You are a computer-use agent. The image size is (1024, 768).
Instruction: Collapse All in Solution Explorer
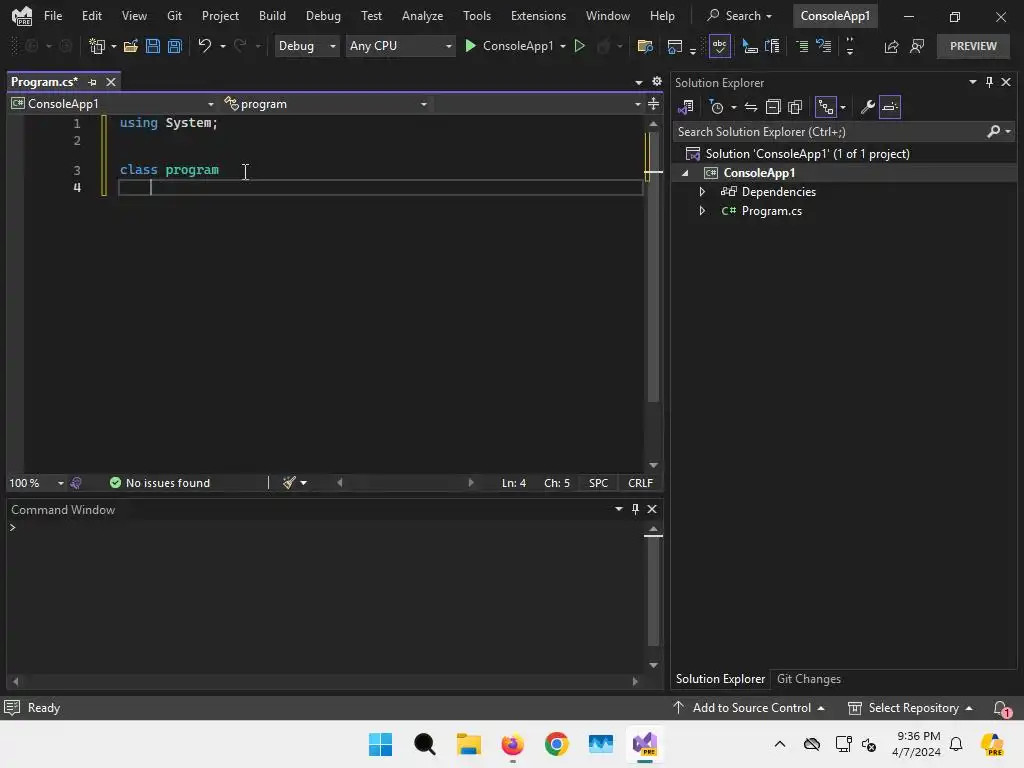[x=773, y=106]
